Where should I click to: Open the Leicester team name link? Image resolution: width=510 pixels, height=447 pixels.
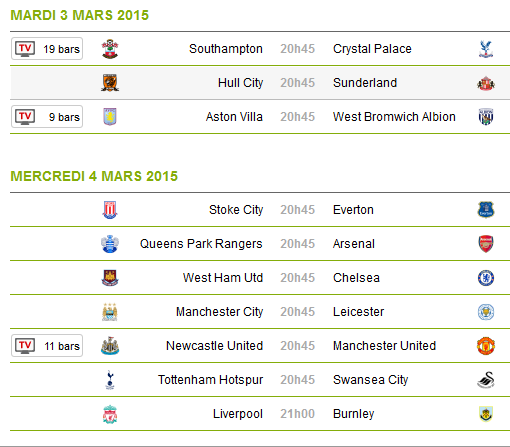click(358, 312)
